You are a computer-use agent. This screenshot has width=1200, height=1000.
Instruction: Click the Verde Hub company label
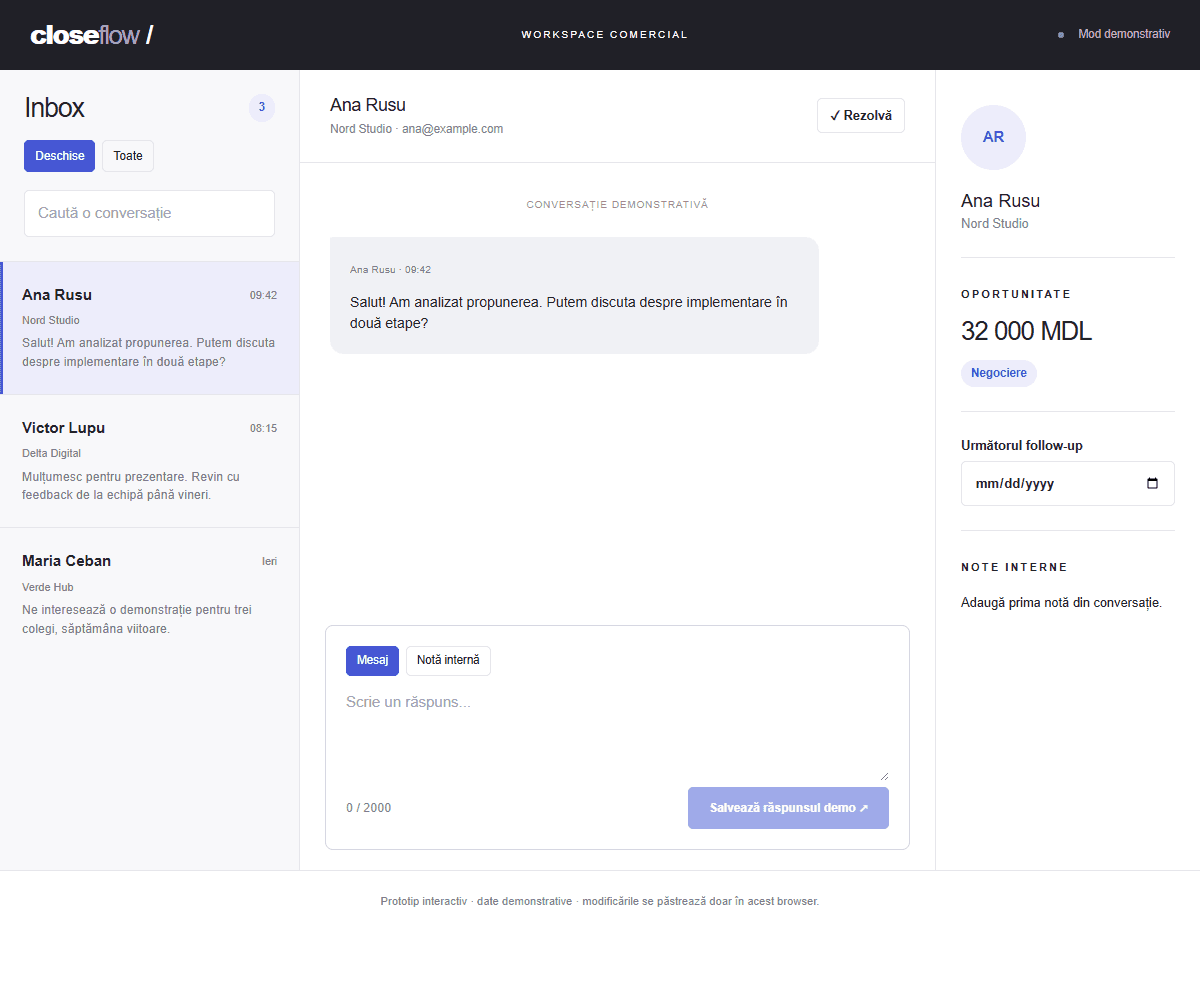[x=48, y=587]
